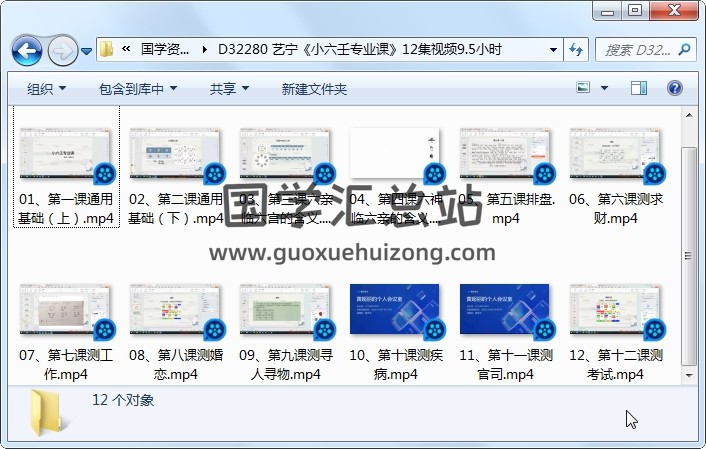This screenshot has height=449, width=706.
Task: Click the file name 05、第五课排盘.mp4
Action: (x=506, y=209)
